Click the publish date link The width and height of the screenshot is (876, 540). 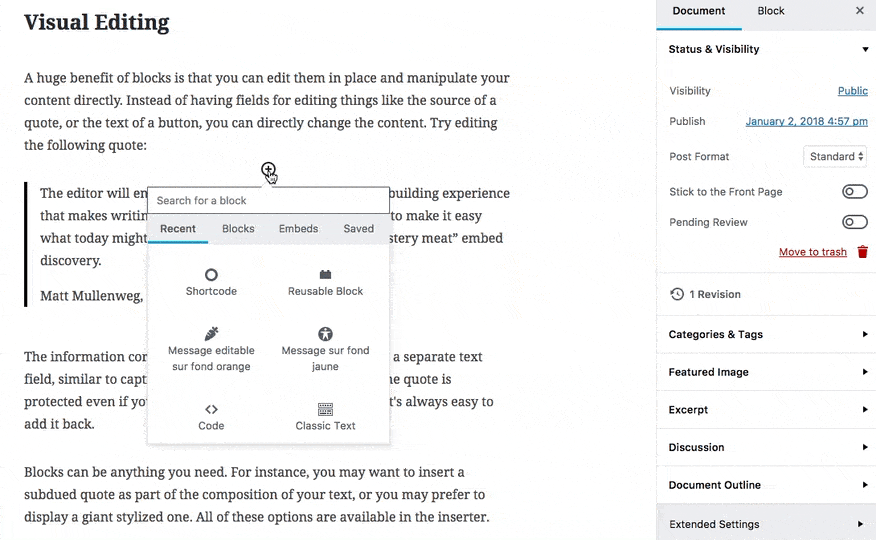pyautogui.click(x=806, y=121)
